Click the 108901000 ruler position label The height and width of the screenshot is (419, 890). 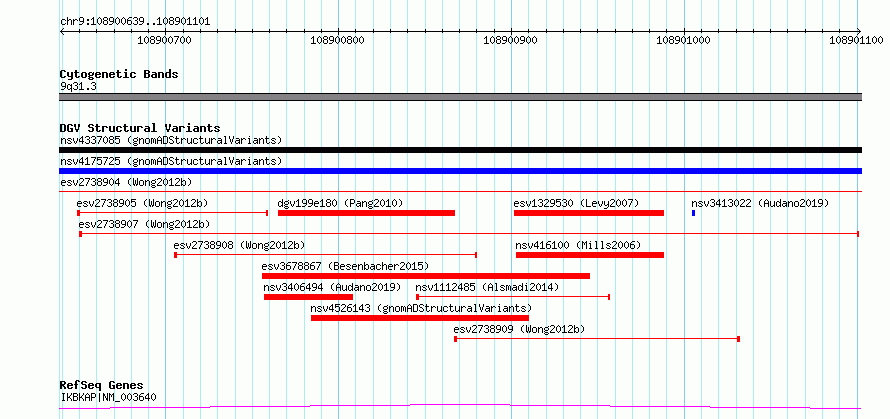[x=683, y=40]
